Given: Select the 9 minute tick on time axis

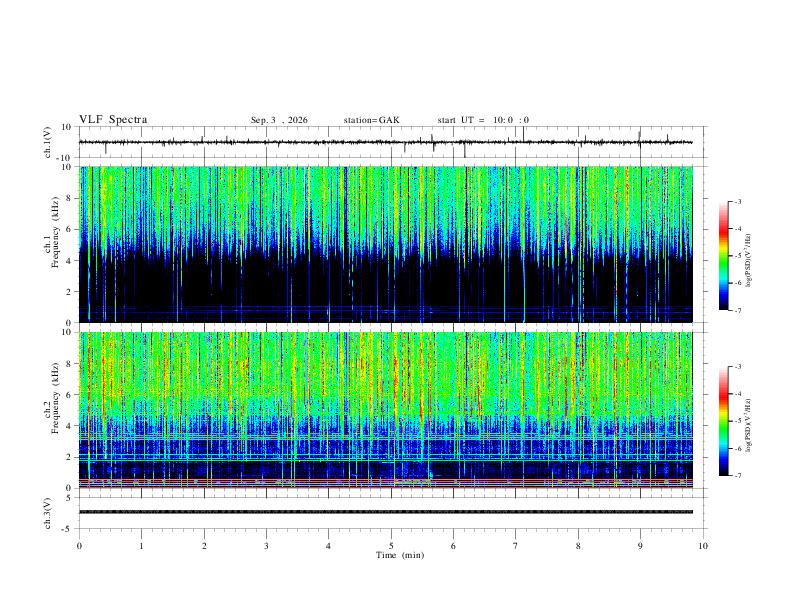Looking at the screenshot, I should [x=640, y=546].
